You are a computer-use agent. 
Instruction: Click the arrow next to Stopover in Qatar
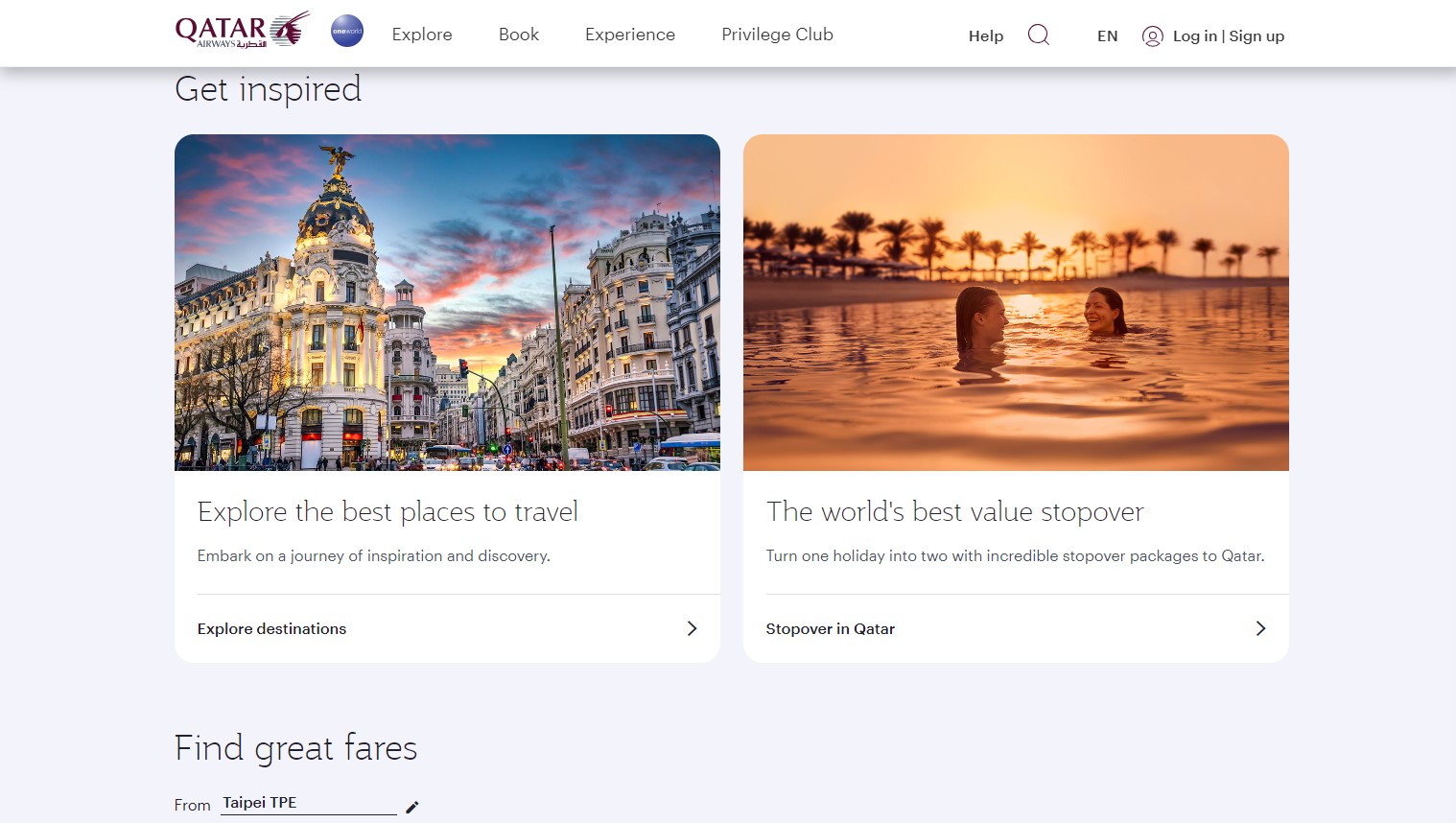coord(1260,628)
